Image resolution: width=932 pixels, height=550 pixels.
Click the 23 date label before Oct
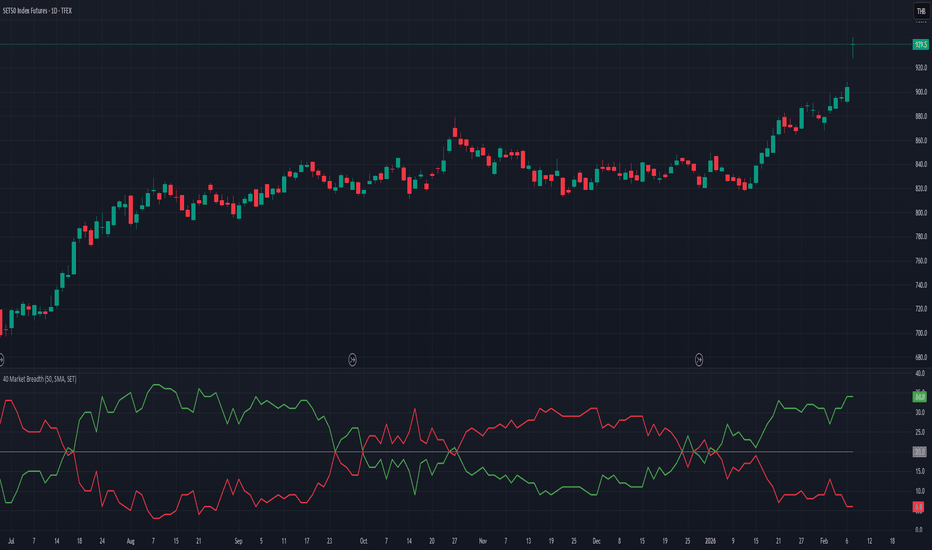[329, 541]
